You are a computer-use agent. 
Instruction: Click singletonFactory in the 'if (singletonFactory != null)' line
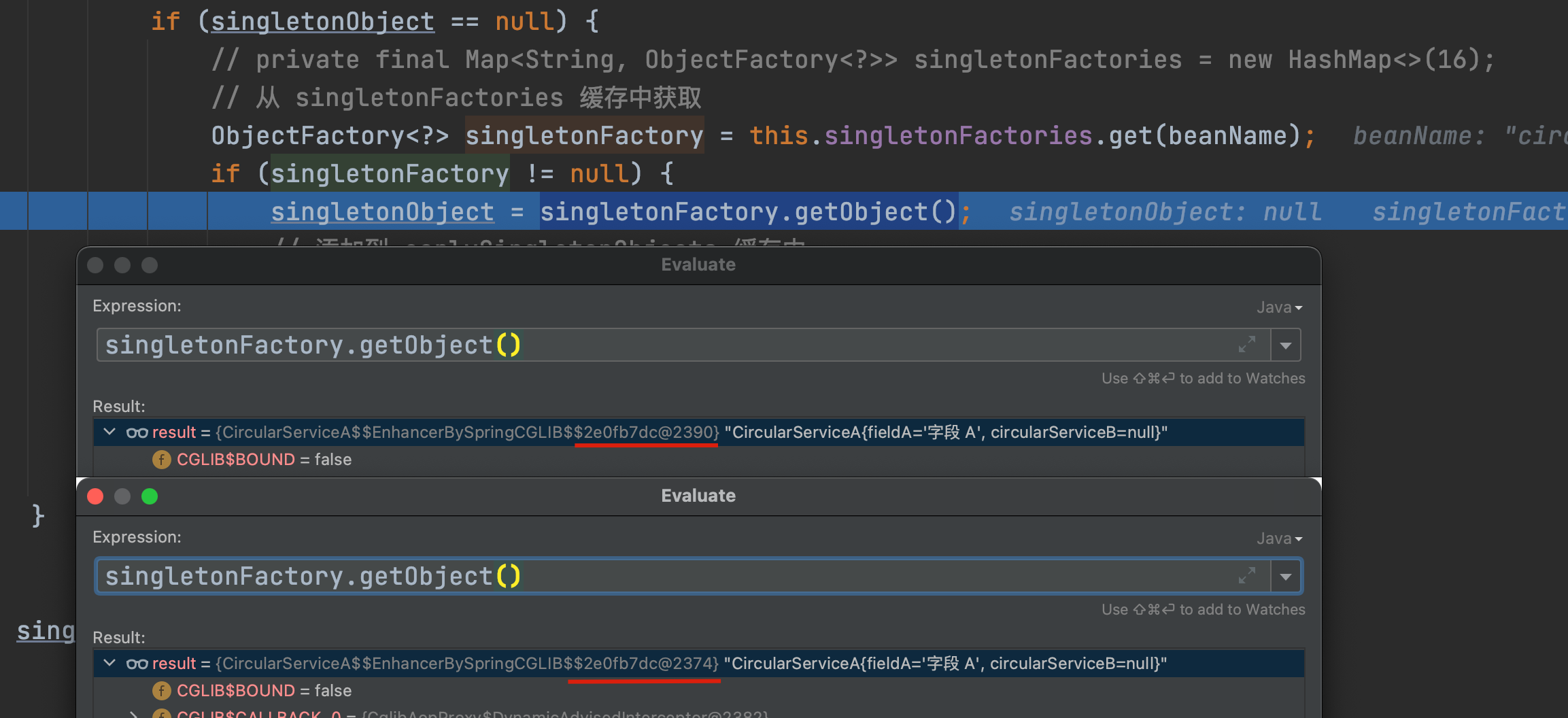point(390,174)
